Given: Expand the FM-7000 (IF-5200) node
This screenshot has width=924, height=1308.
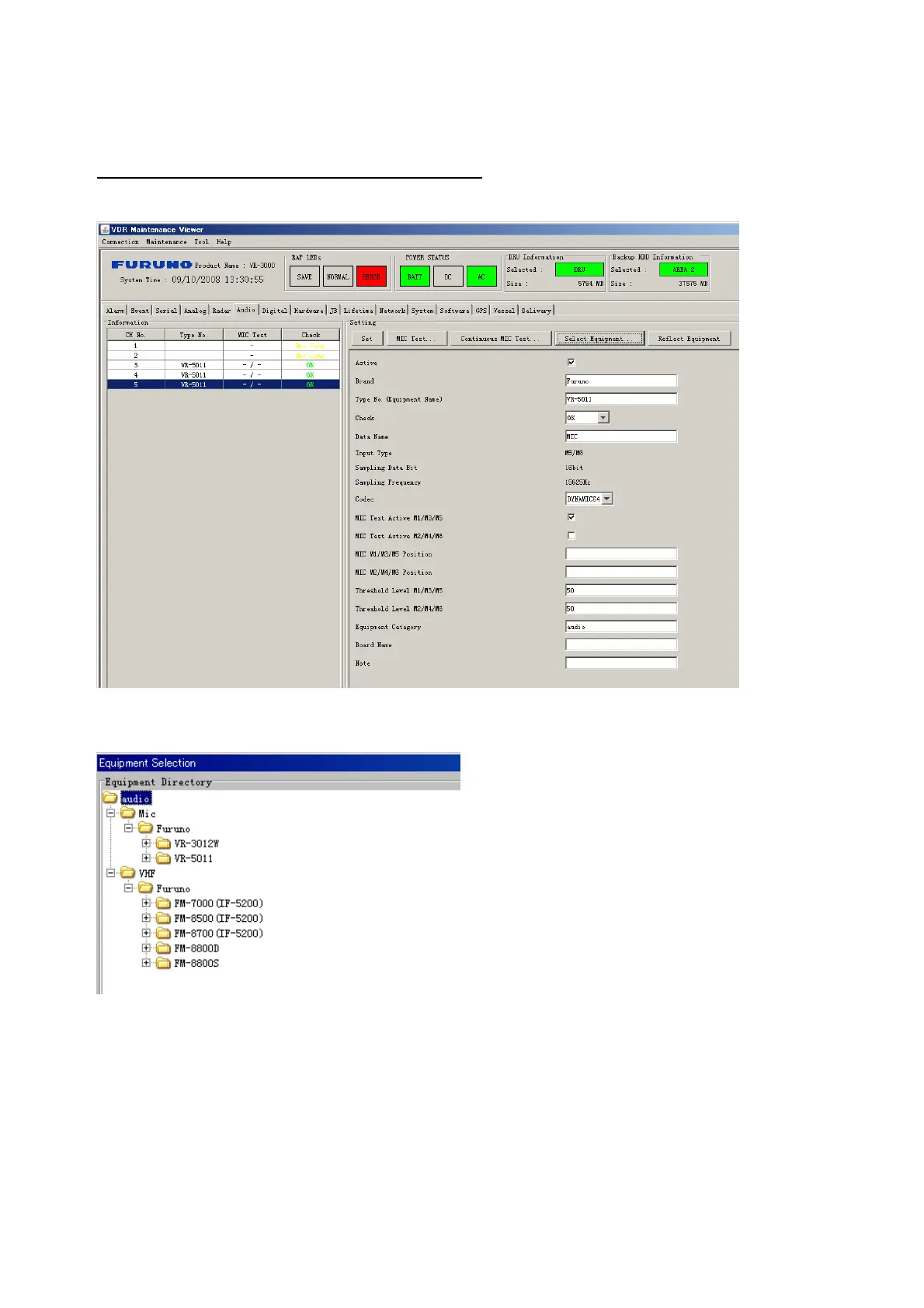Looking at the screenshot, I should (x=146, y=903).
